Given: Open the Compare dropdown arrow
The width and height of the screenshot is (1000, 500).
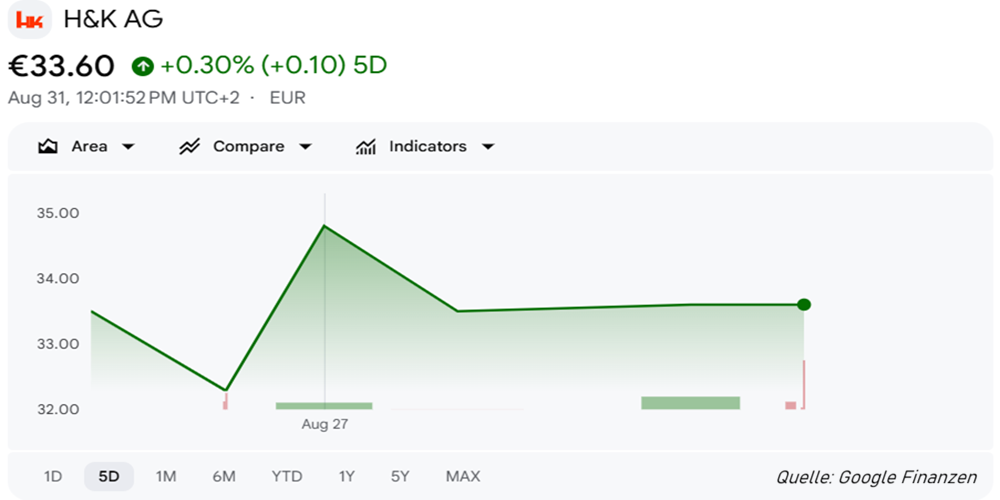Looking at the screenshot, I should click(x=305, y=147).
